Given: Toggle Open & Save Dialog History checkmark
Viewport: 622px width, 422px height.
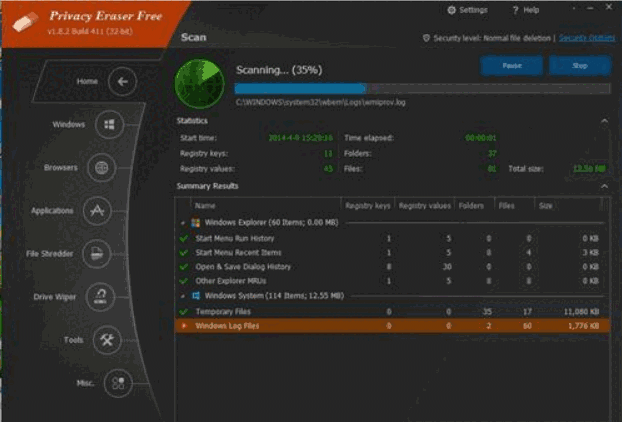Looking at the screenshot, I should tap(183, 267).
